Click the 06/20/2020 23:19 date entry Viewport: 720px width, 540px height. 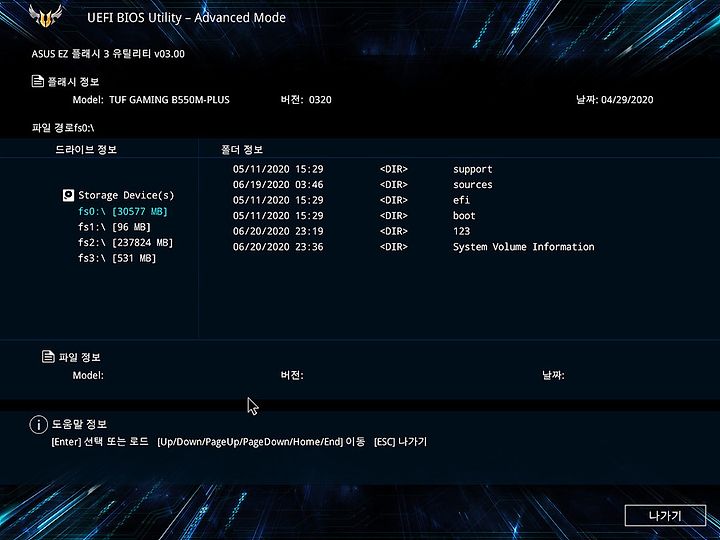coord(278,231)
